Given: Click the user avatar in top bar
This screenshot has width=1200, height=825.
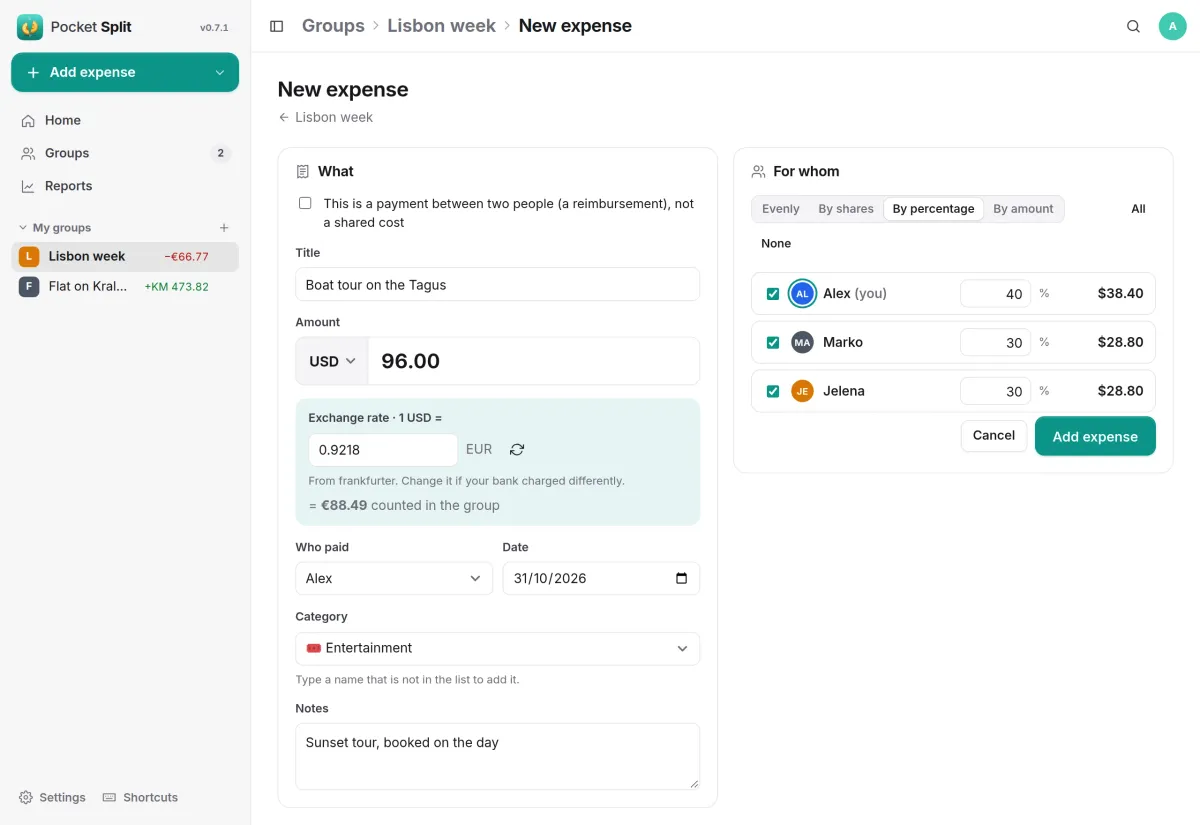Looking at the screenshot, I should tap(1172, 26).
